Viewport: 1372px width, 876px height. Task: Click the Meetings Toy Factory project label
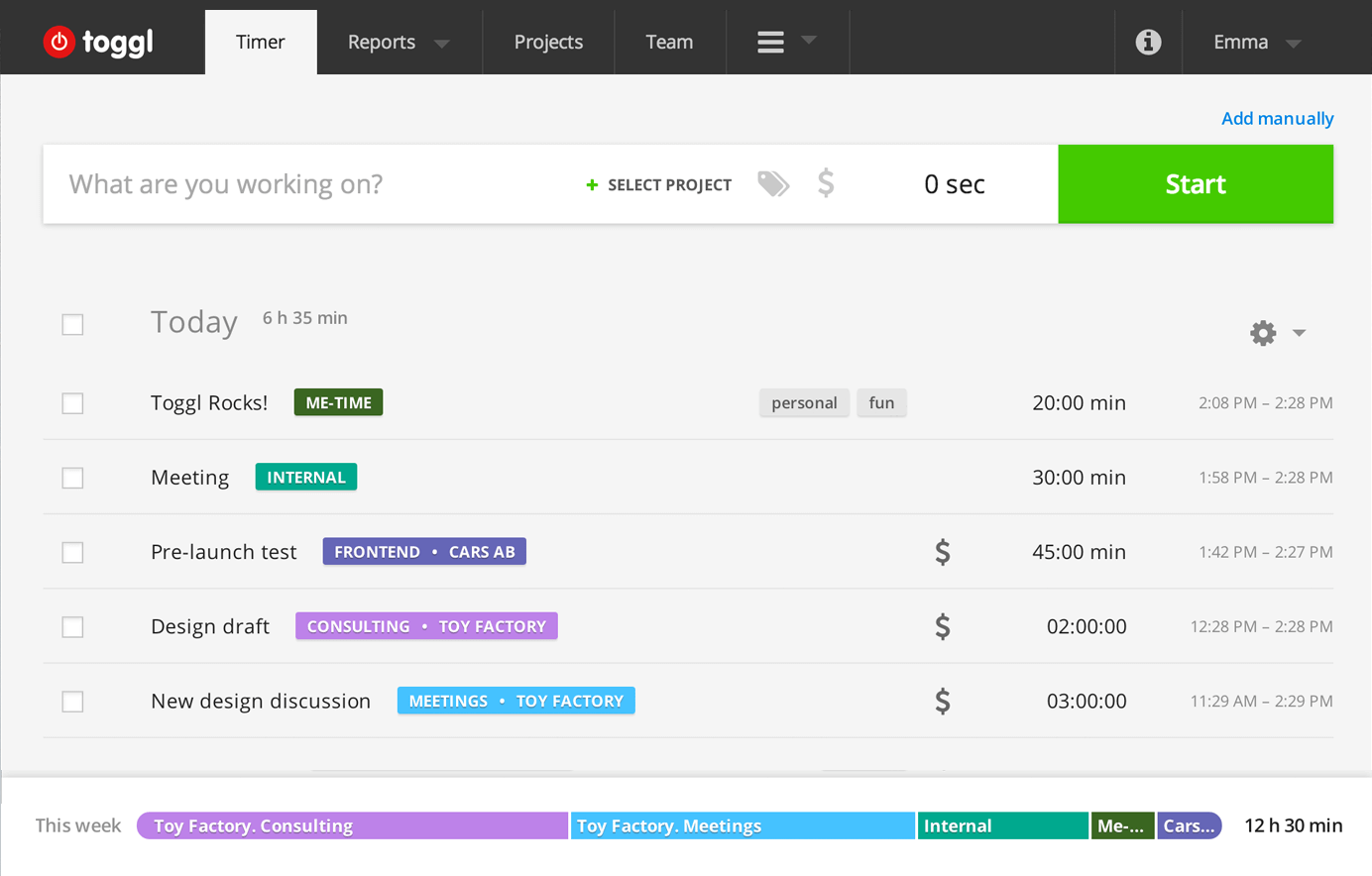[515, 701]
